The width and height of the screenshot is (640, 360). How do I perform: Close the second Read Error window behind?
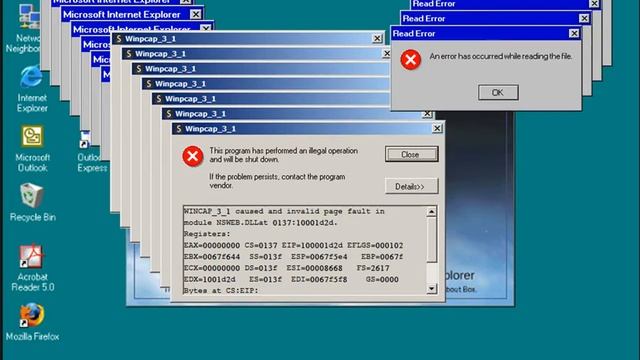584,18
